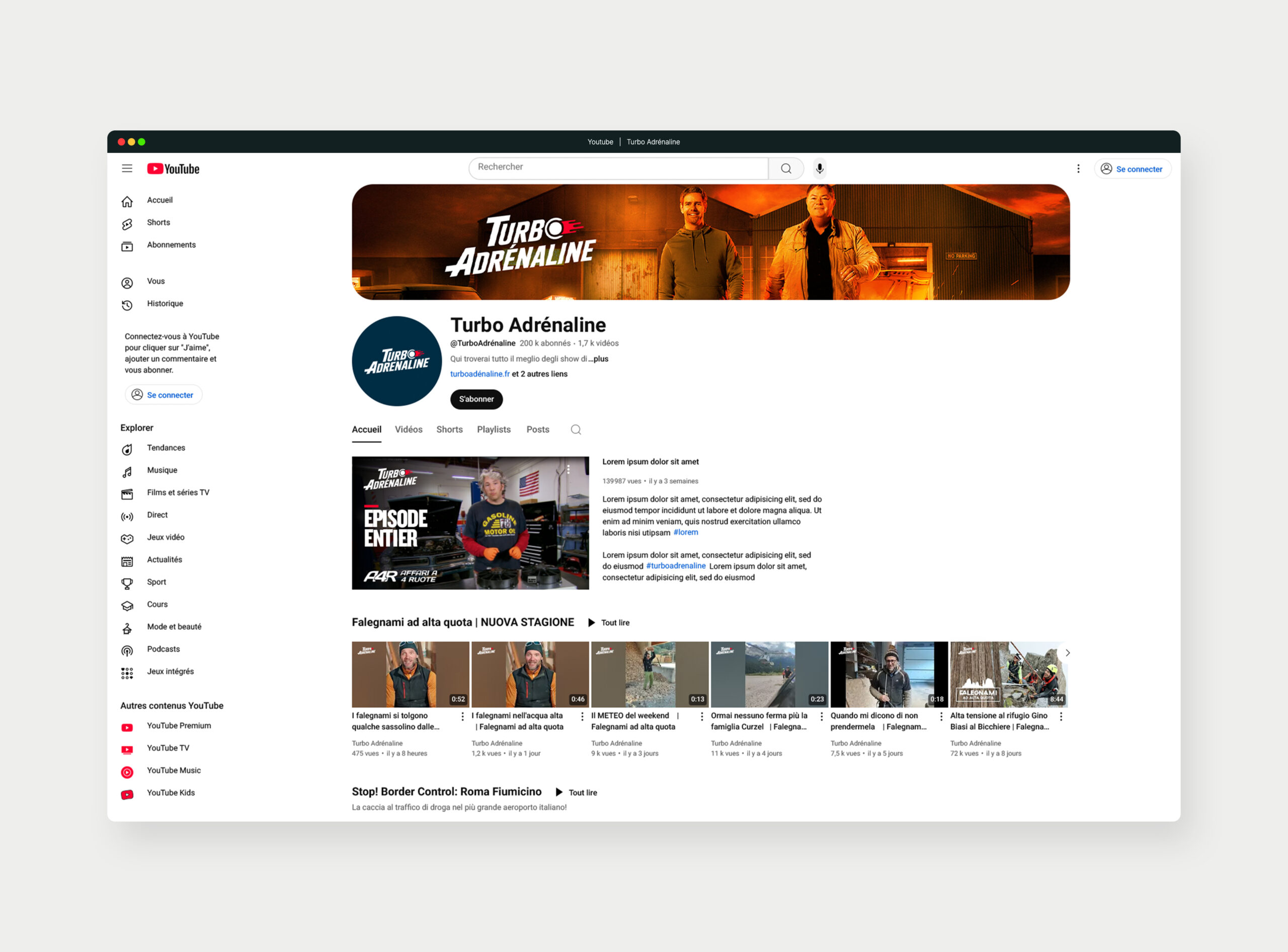Open options for 'I falegnami si tolgono' video

(x=462, y=716)
